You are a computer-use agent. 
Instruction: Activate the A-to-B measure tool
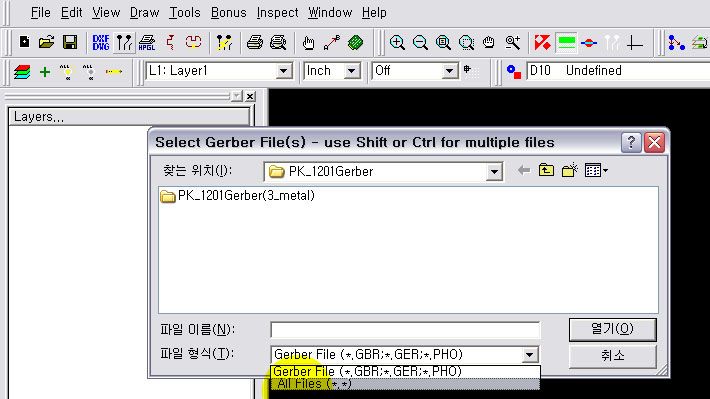(x=332, y=43)
